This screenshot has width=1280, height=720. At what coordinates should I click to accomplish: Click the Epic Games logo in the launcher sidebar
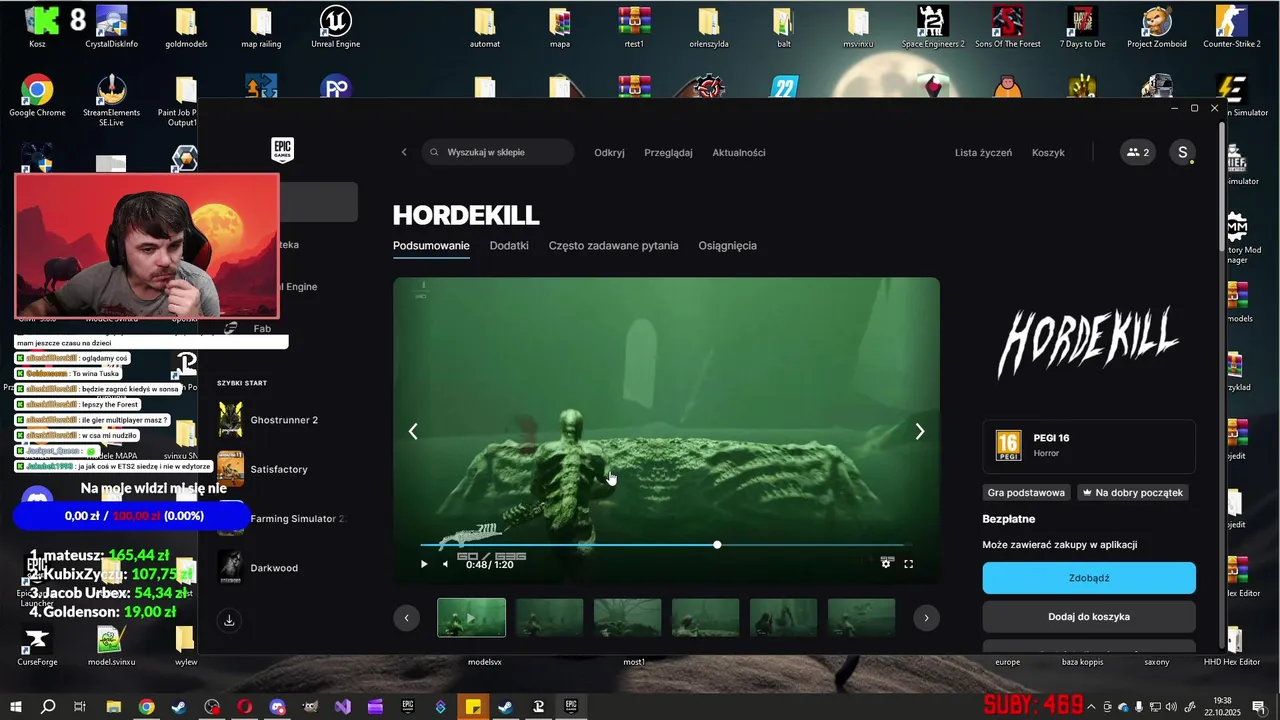283,151
